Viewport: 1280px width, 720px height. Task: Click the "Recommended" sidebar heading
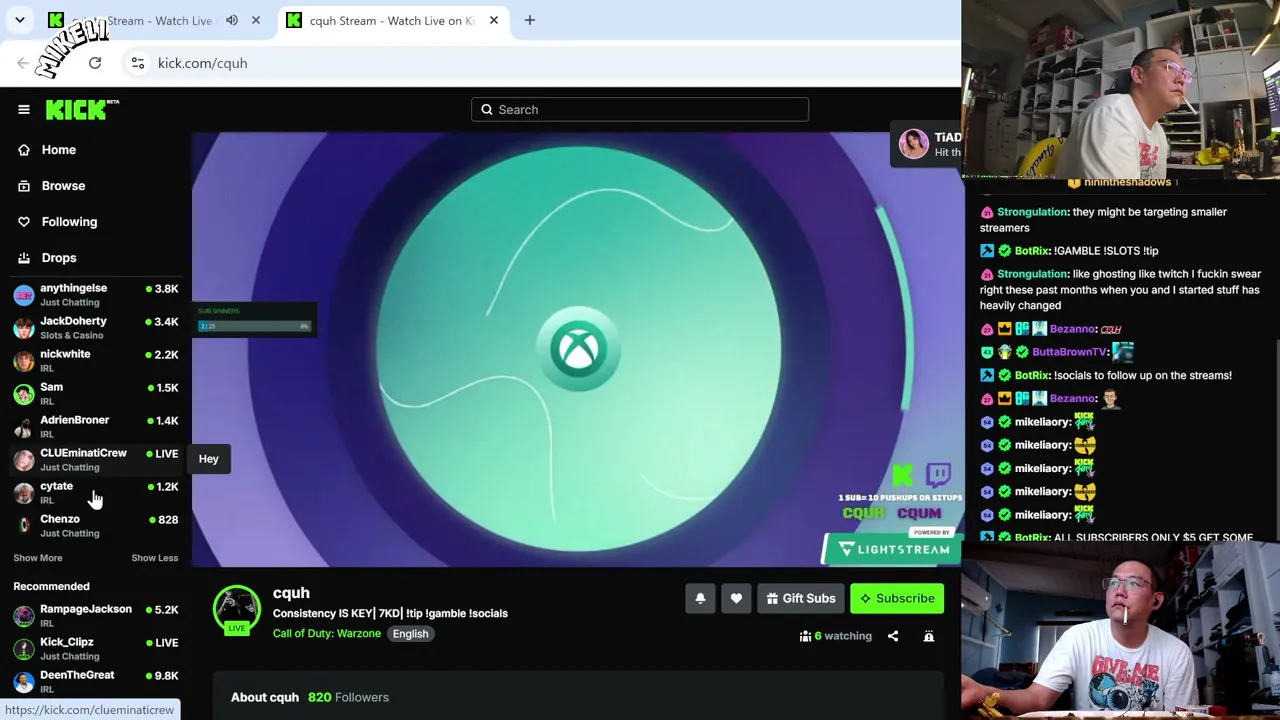(x=51, y=587)
